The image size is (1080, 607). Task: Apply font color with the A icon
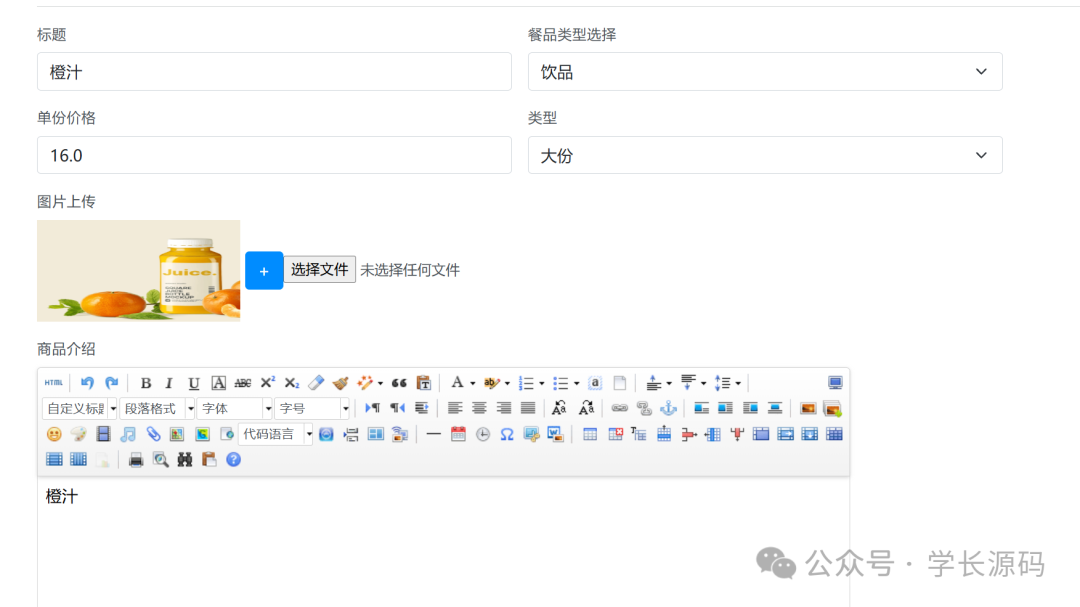[x=457, y=382]
